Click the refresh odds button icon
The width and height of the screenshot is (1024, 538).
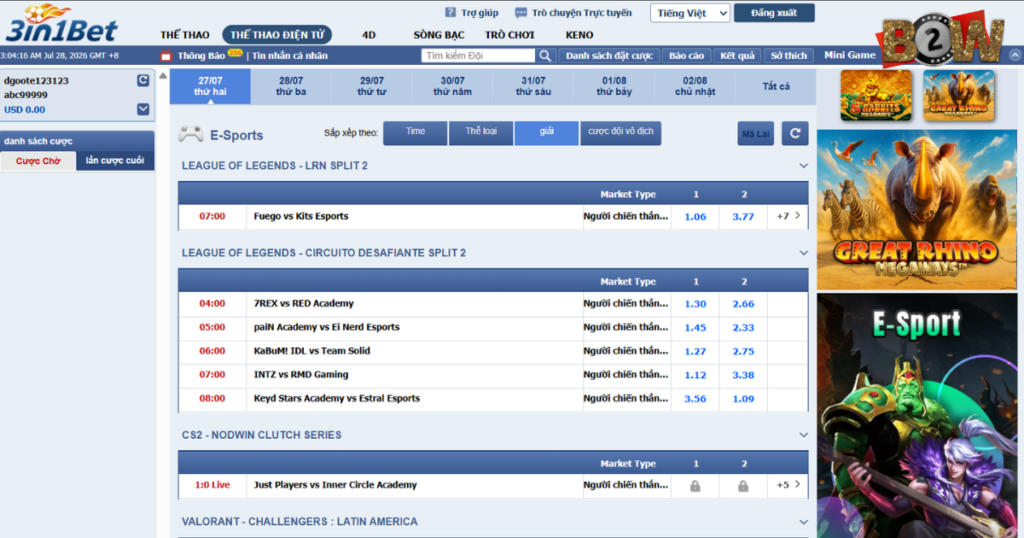pos(795,133)
